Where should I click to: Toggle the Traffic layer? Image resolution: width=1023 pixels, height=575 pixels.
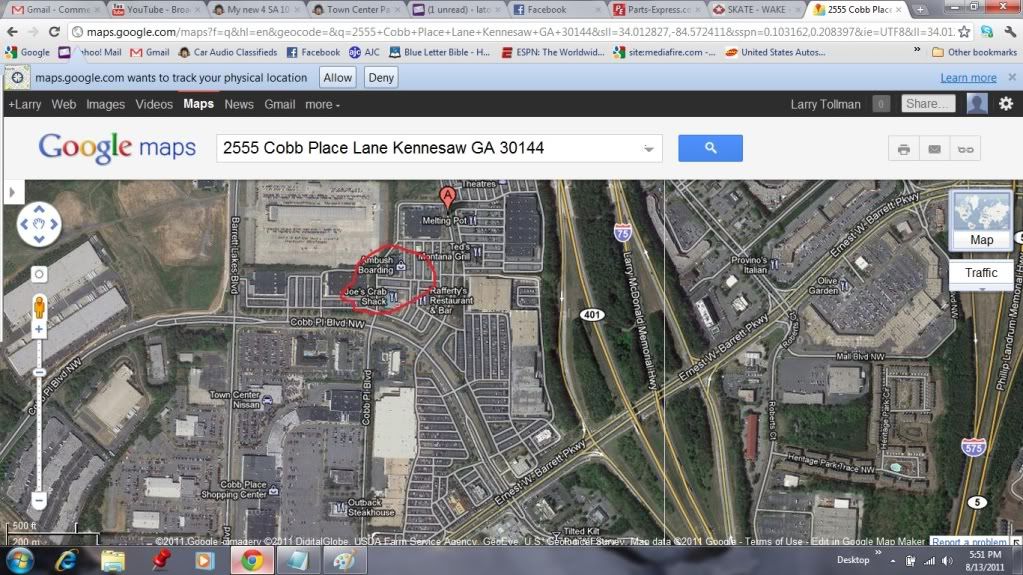[x=981, y=273]
